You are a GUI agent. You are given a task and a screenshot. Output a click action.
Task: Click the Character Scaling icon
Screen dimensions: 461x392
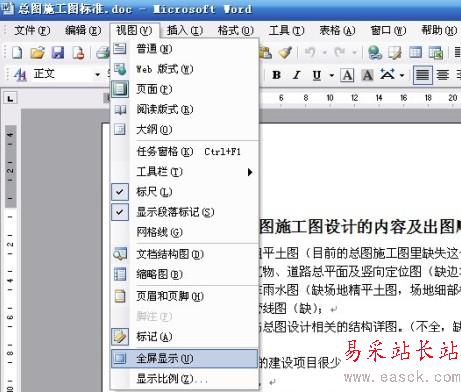coord(388,75)
